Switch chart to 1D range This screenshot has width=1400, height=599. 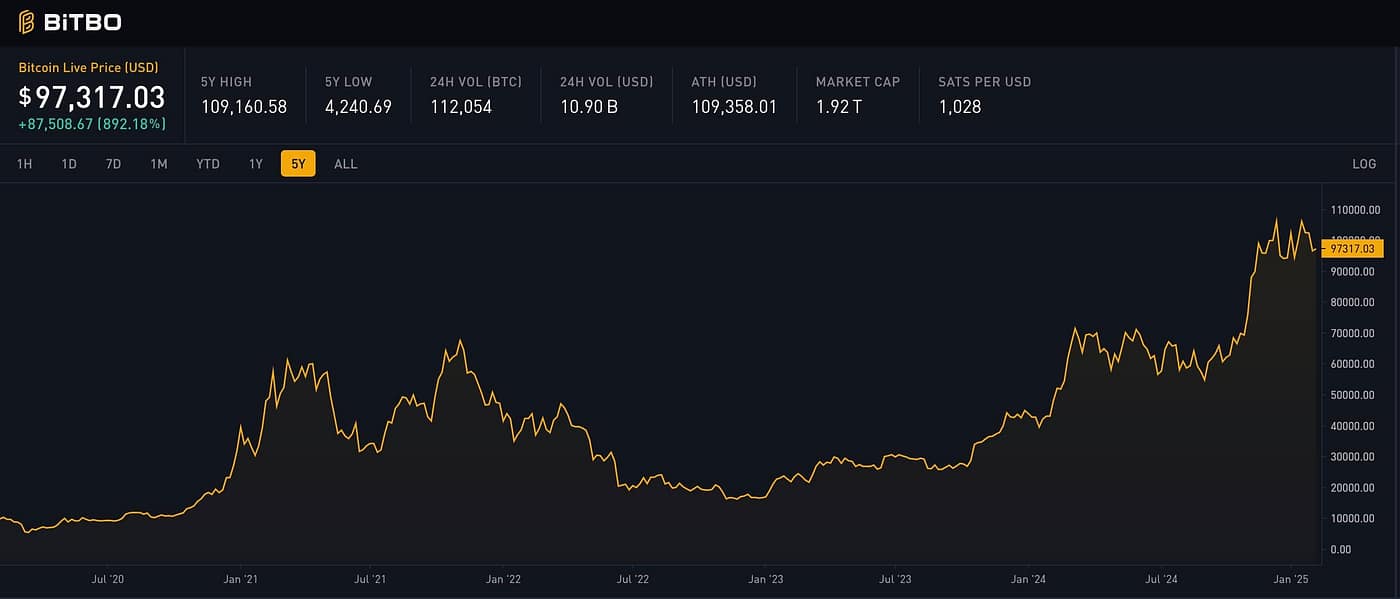point(69,164)
